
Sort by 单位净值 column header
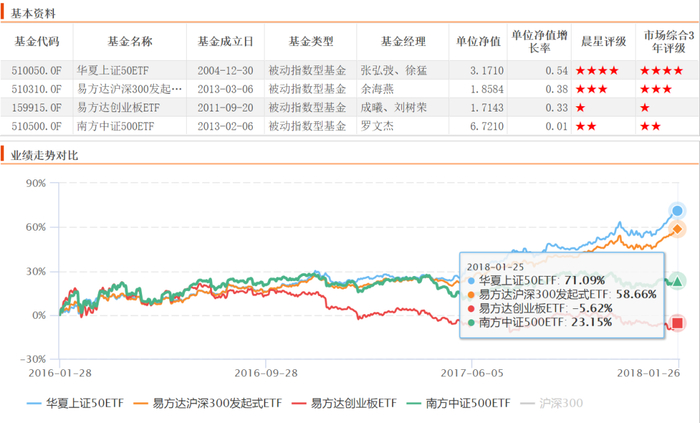[478, 41]
